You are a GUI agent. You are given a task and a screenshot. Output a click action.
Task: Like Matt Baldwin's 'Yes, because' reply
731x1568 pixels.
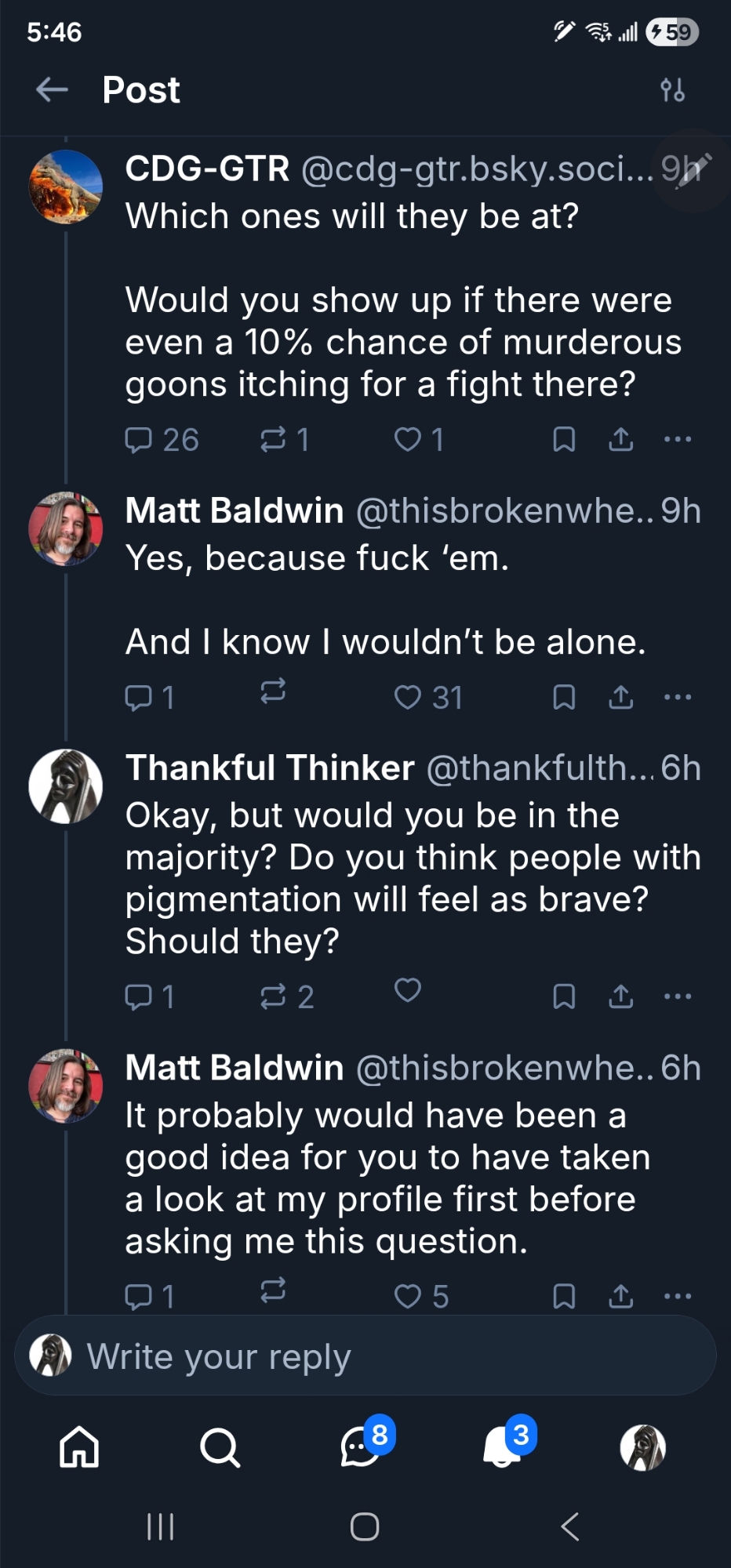(408, 697)
